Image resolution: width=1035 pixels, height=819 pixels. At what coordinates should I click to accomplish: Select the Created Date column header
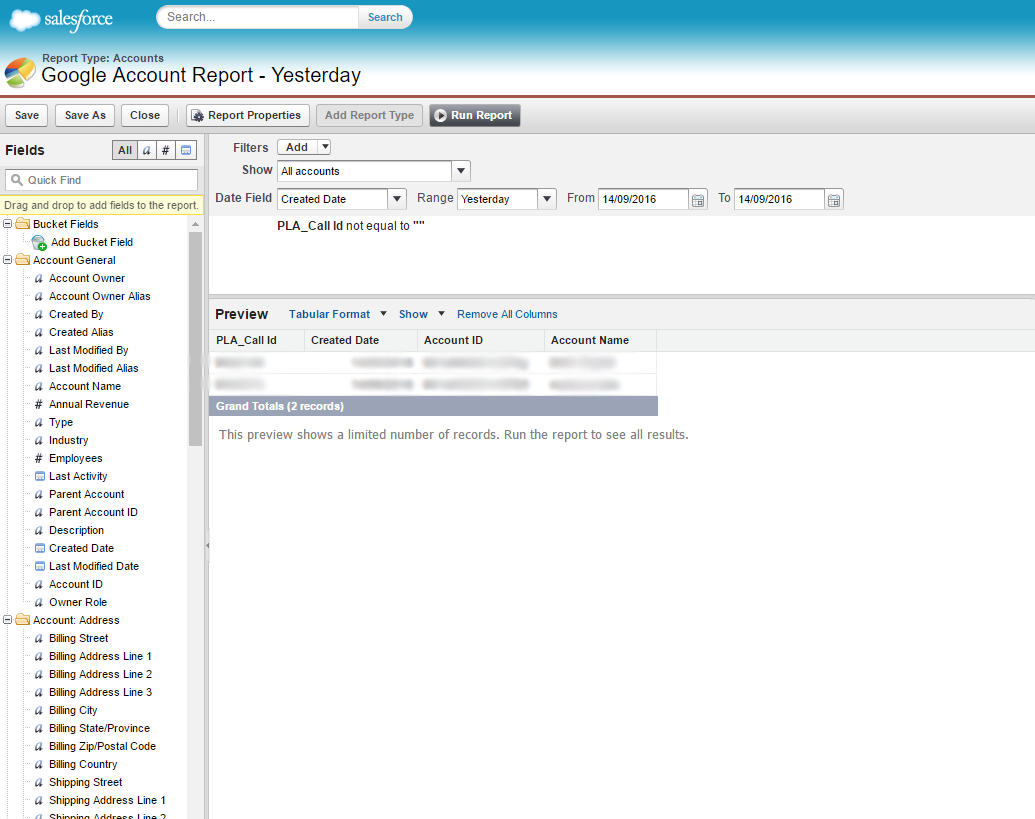click(x=360, y=341)
